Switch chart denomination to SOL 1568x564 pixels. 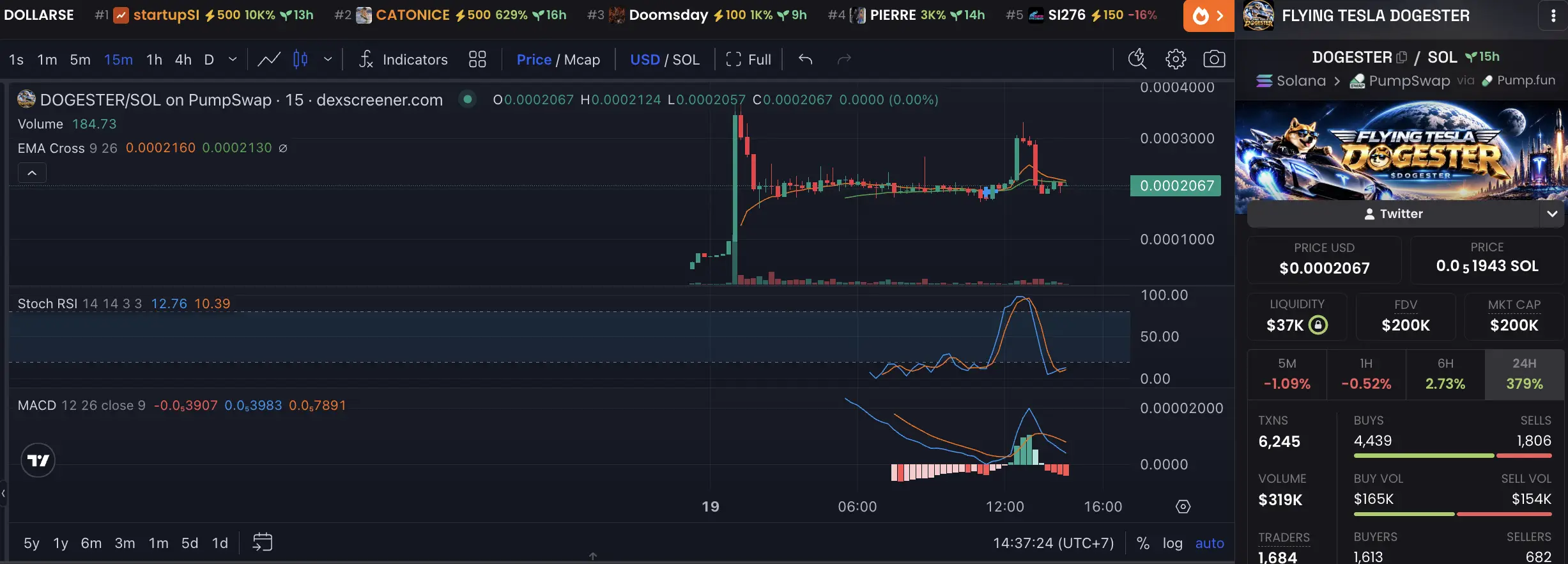coord(686,59)
